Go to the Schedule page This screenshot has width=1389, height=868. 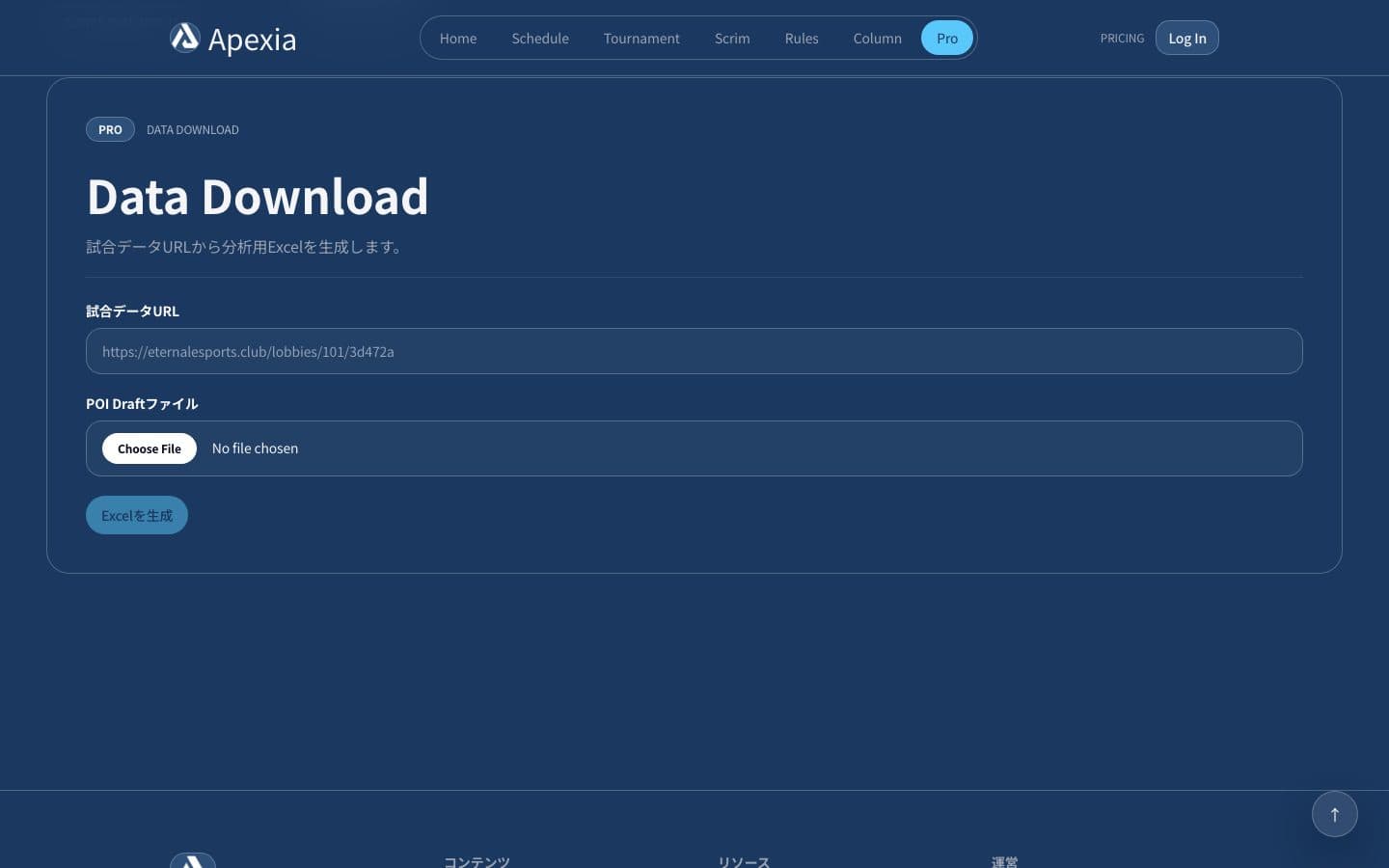tap(540, 39)
